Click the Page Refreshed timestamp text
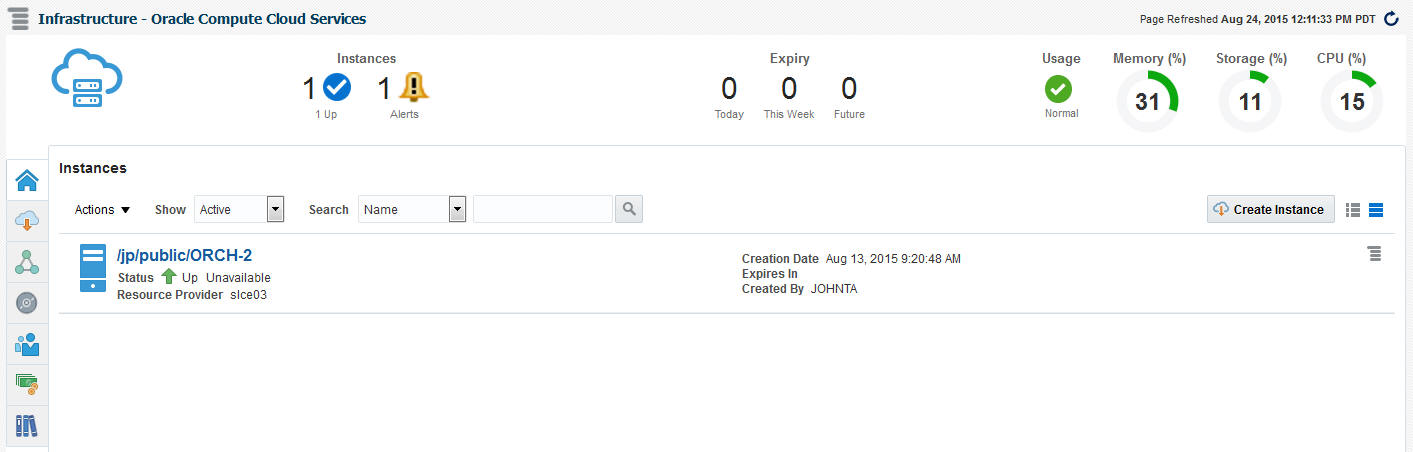 tap(1258, 19)
